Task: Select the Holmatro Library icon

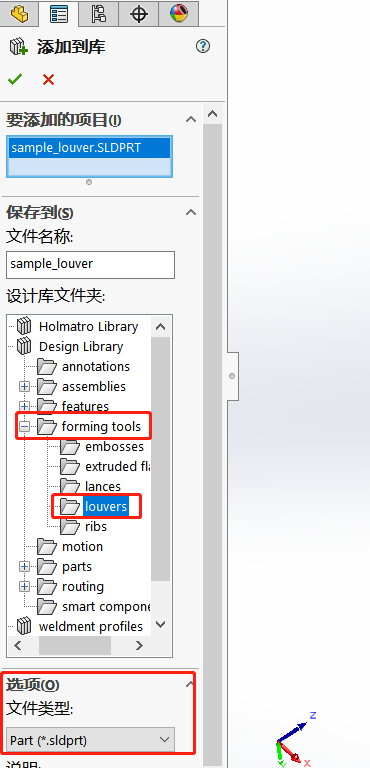Action: [x=24, y=326]
